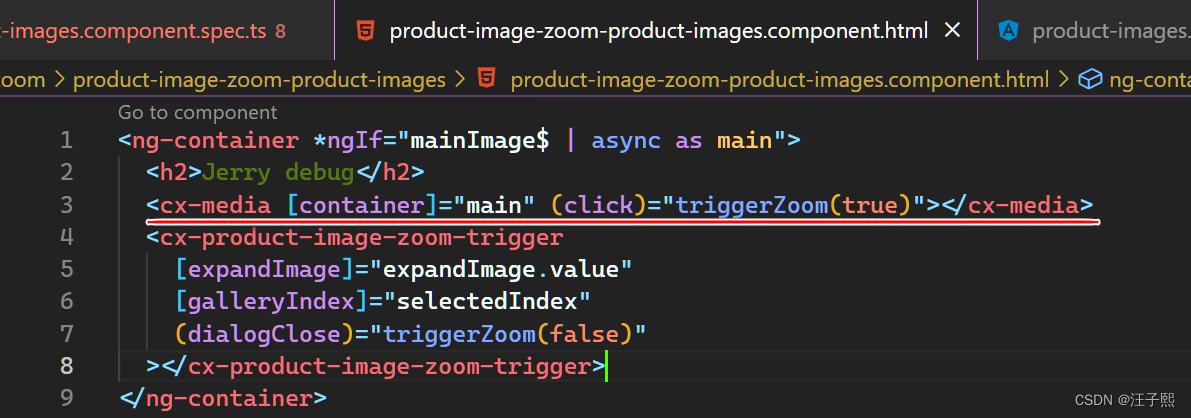The image size is (1191, 418).
Task: Click the HTML5 icon in breadcrumb
Action: pyautogui.click(x=487, y=78)
